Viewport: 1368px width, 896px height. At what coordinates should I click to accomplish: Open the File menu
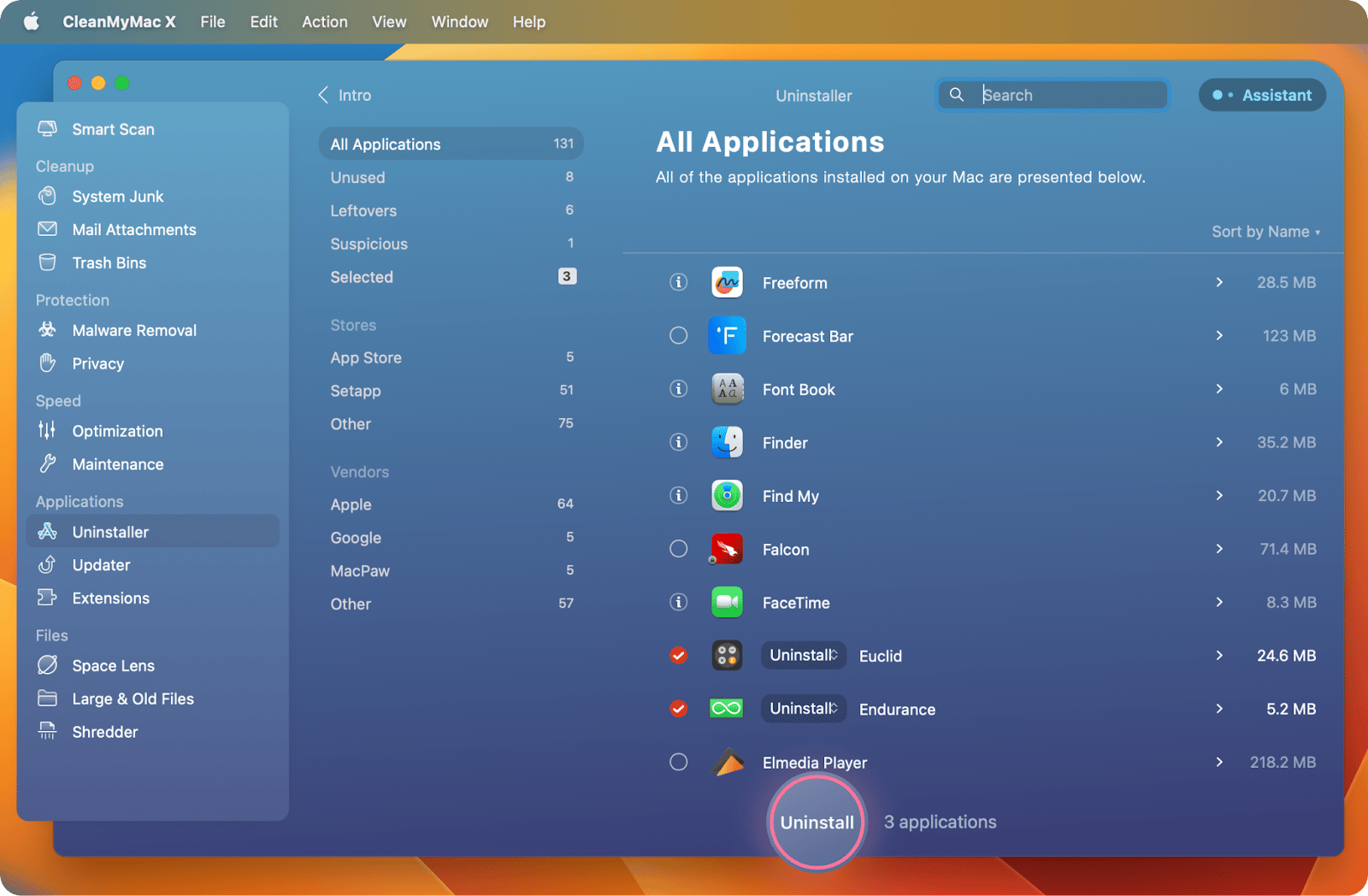(213, 21)
